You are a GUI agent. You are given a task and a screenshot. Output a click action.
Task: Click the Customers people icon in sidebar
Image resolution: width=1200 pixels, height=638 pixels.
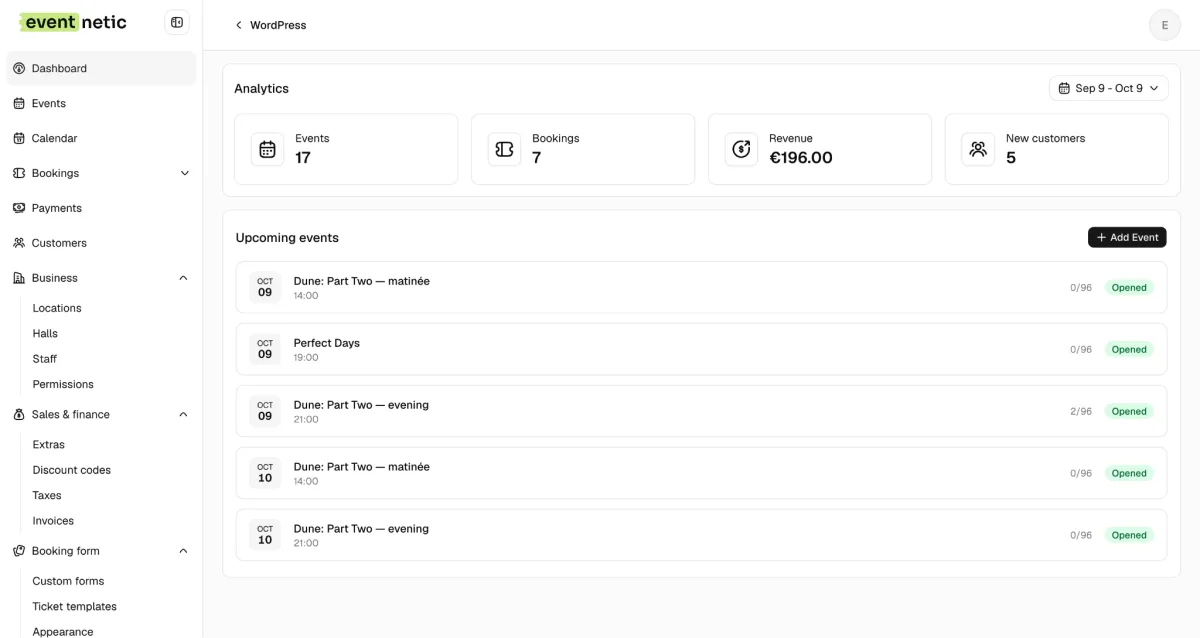[19, 243]
